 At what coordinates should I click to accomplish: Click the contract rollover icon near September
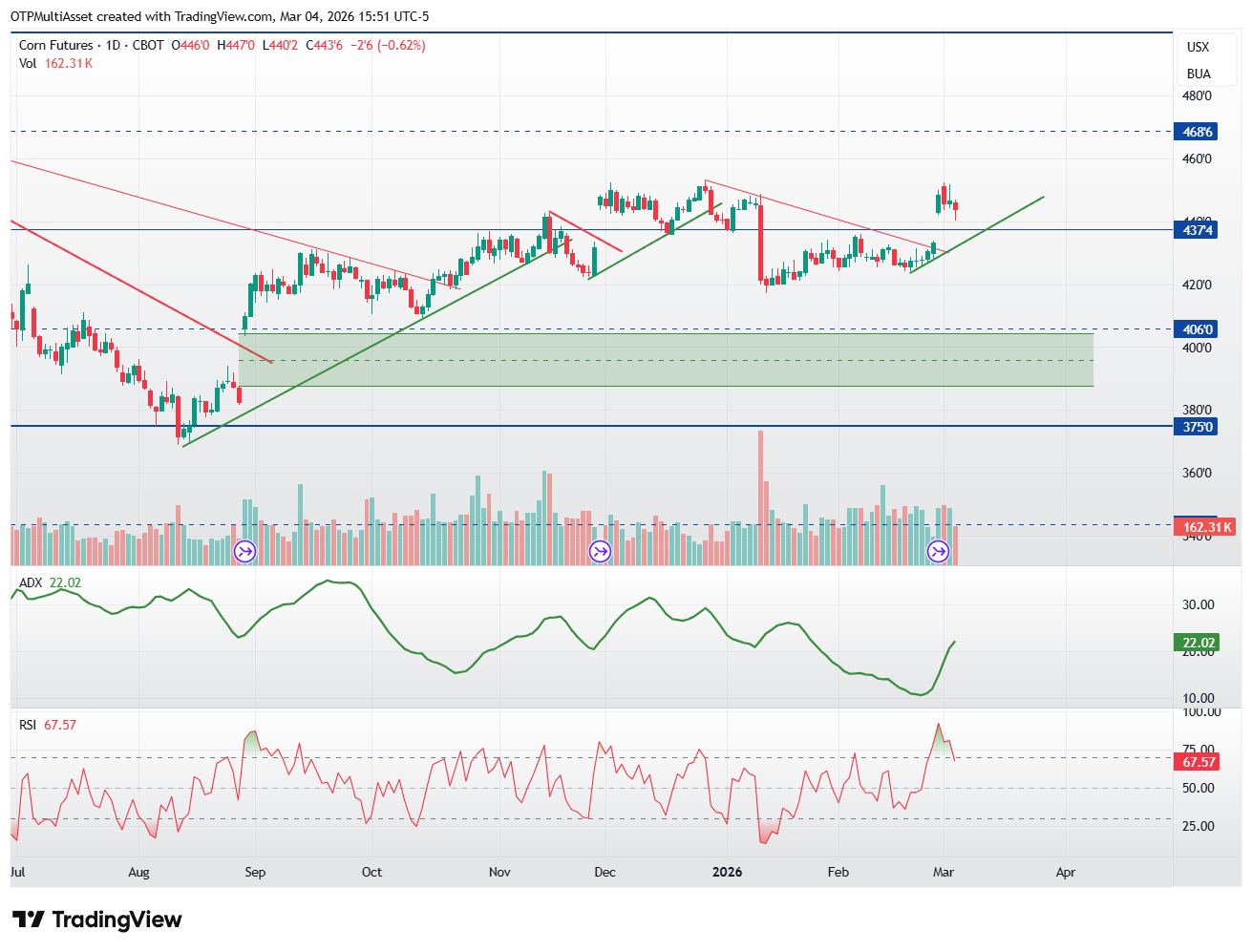coord(245,551)
